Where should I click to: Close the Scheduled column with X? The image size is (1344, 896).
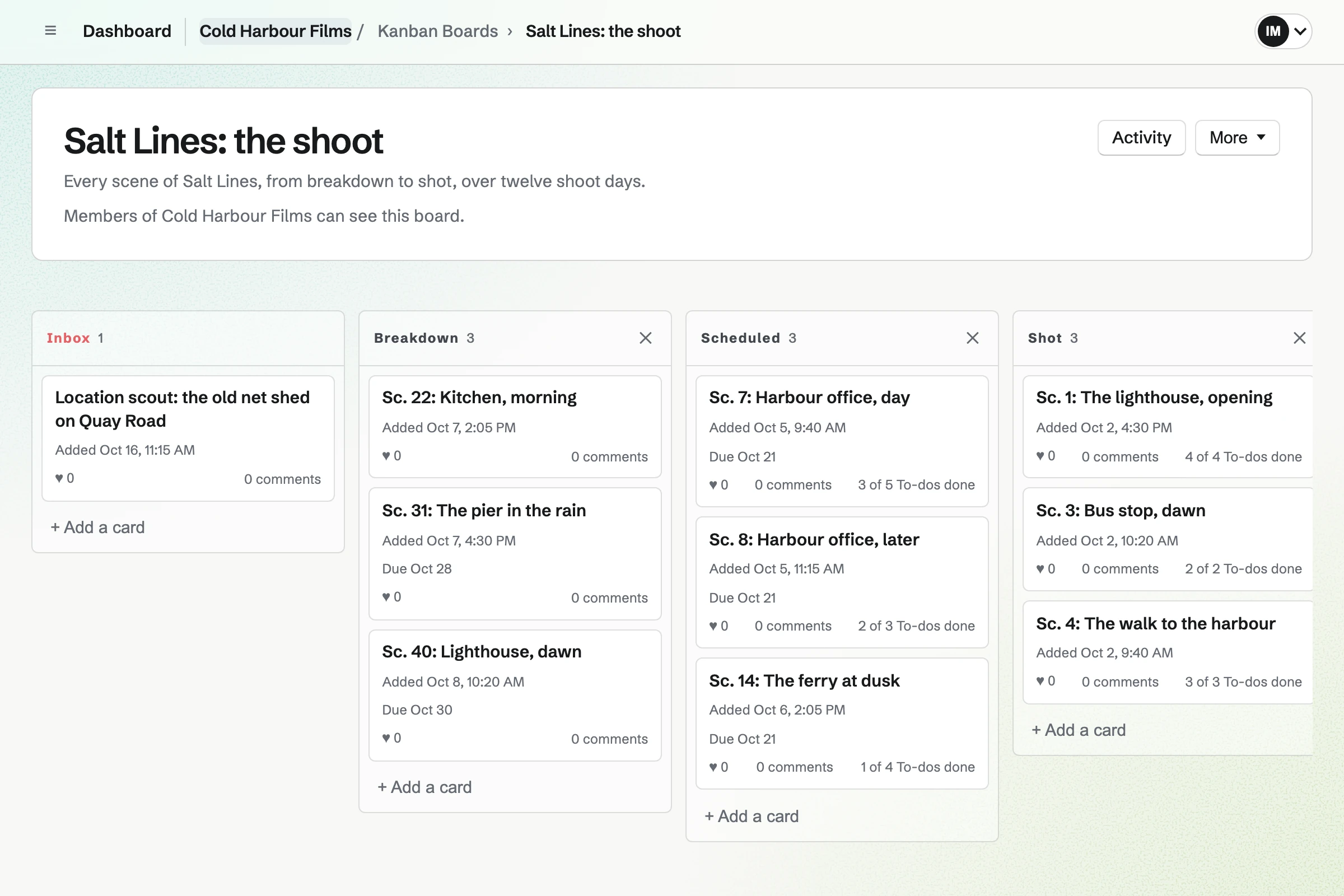[972, 338]
